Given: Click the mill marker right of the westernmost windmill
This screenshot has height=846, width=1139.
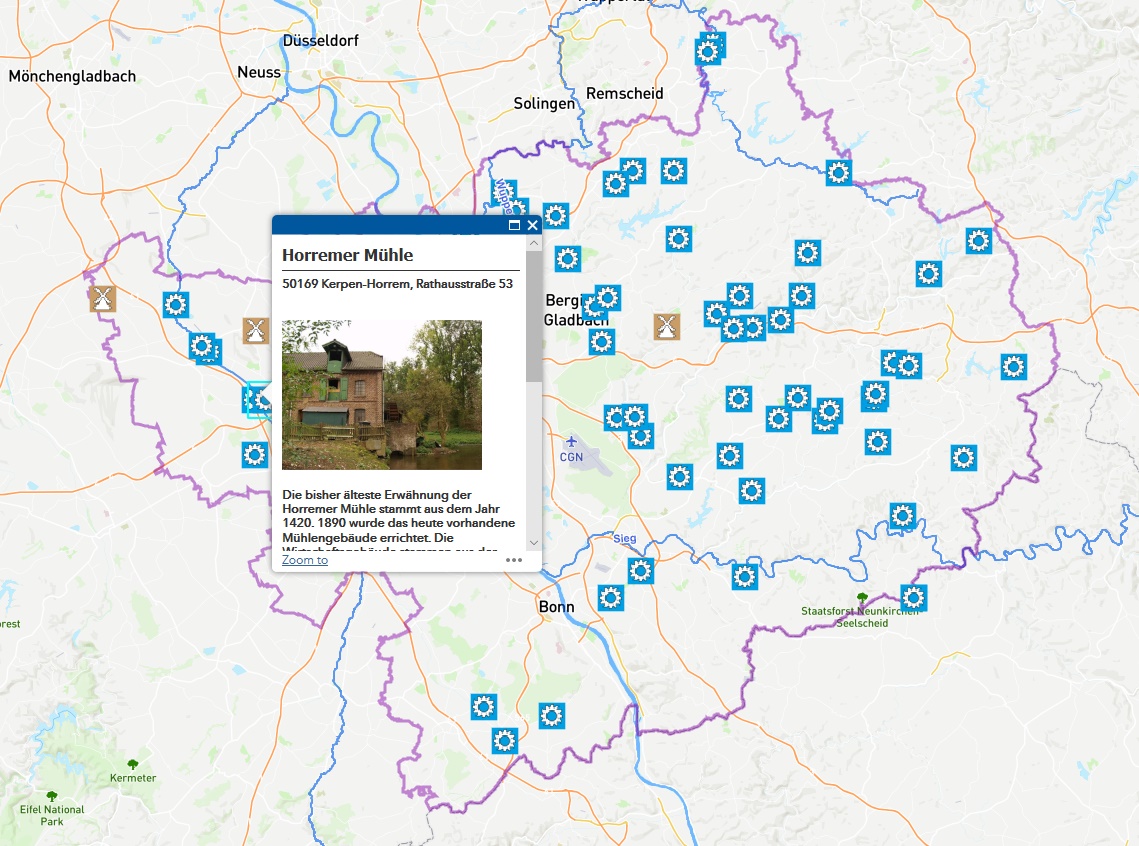Looking at the screenshot, I should click(175, 305).
